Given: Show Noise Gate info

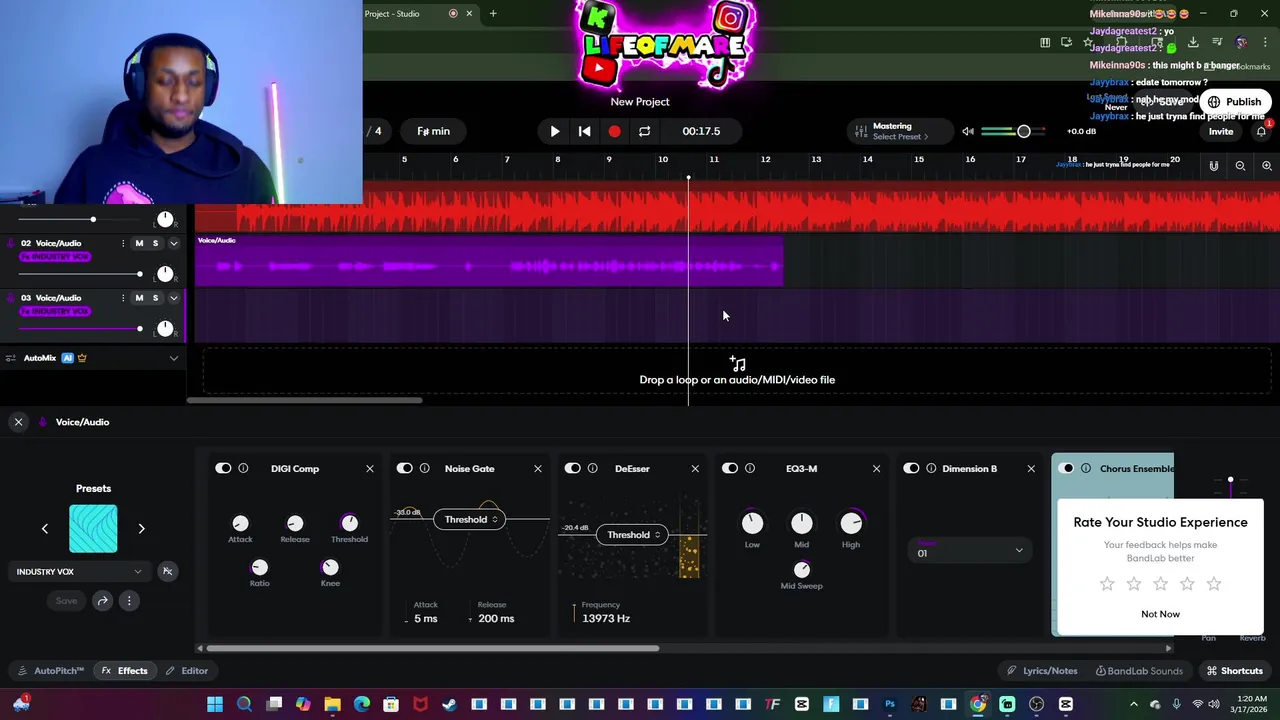Looking at the screenshot, I should [x=424, y=468].
